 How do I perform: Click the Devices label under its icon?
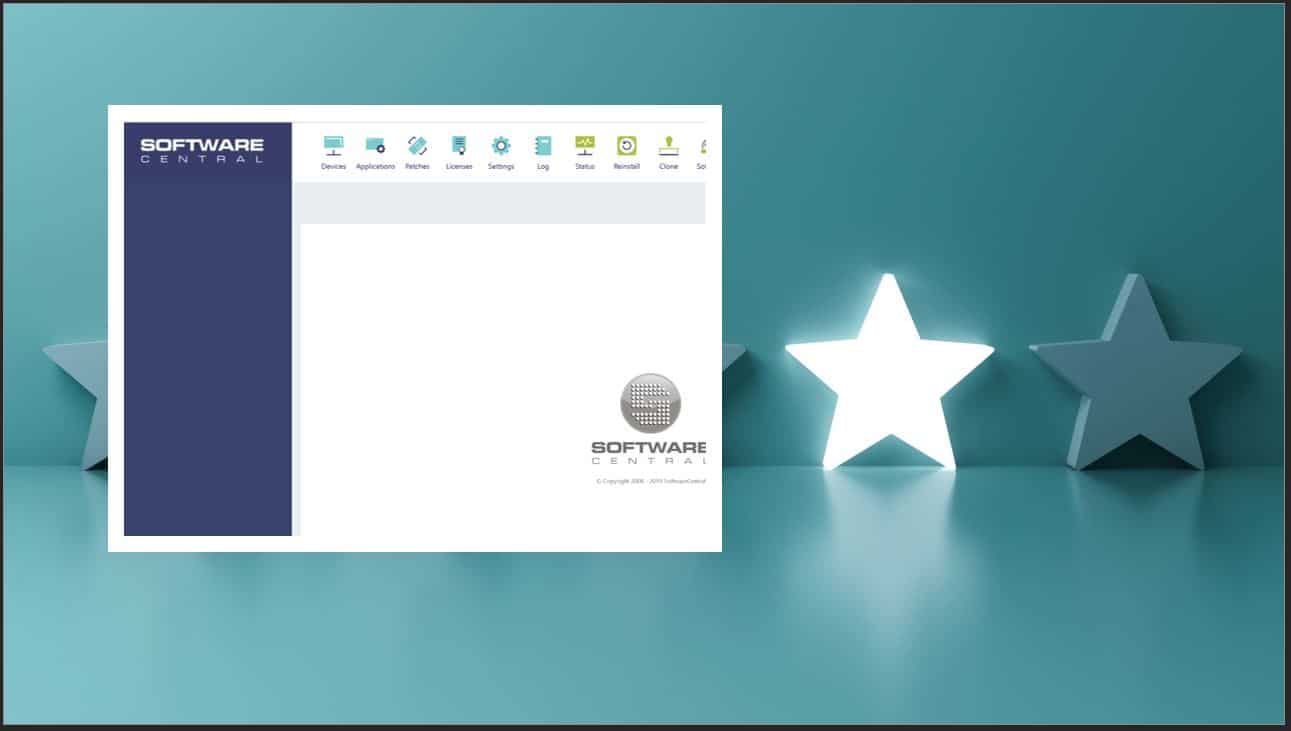click(333, 167)
